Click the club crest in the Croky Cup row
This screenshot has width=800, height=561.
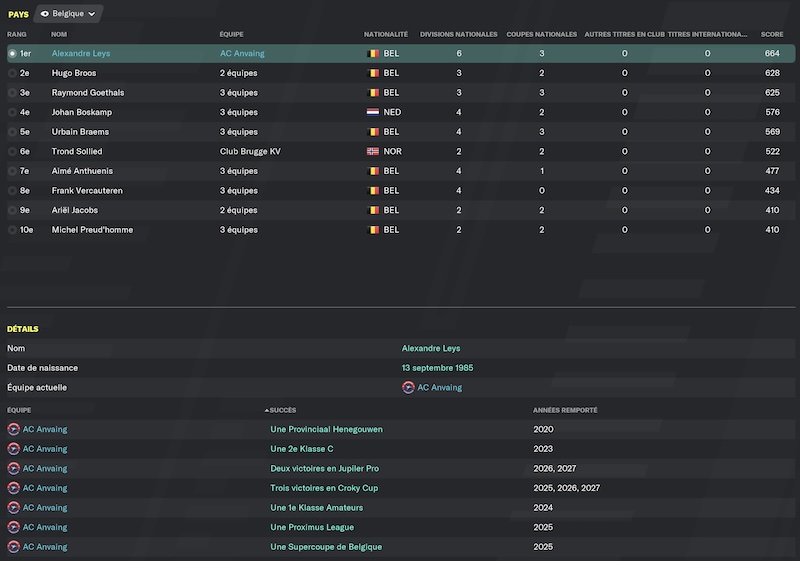pos(14,488)
